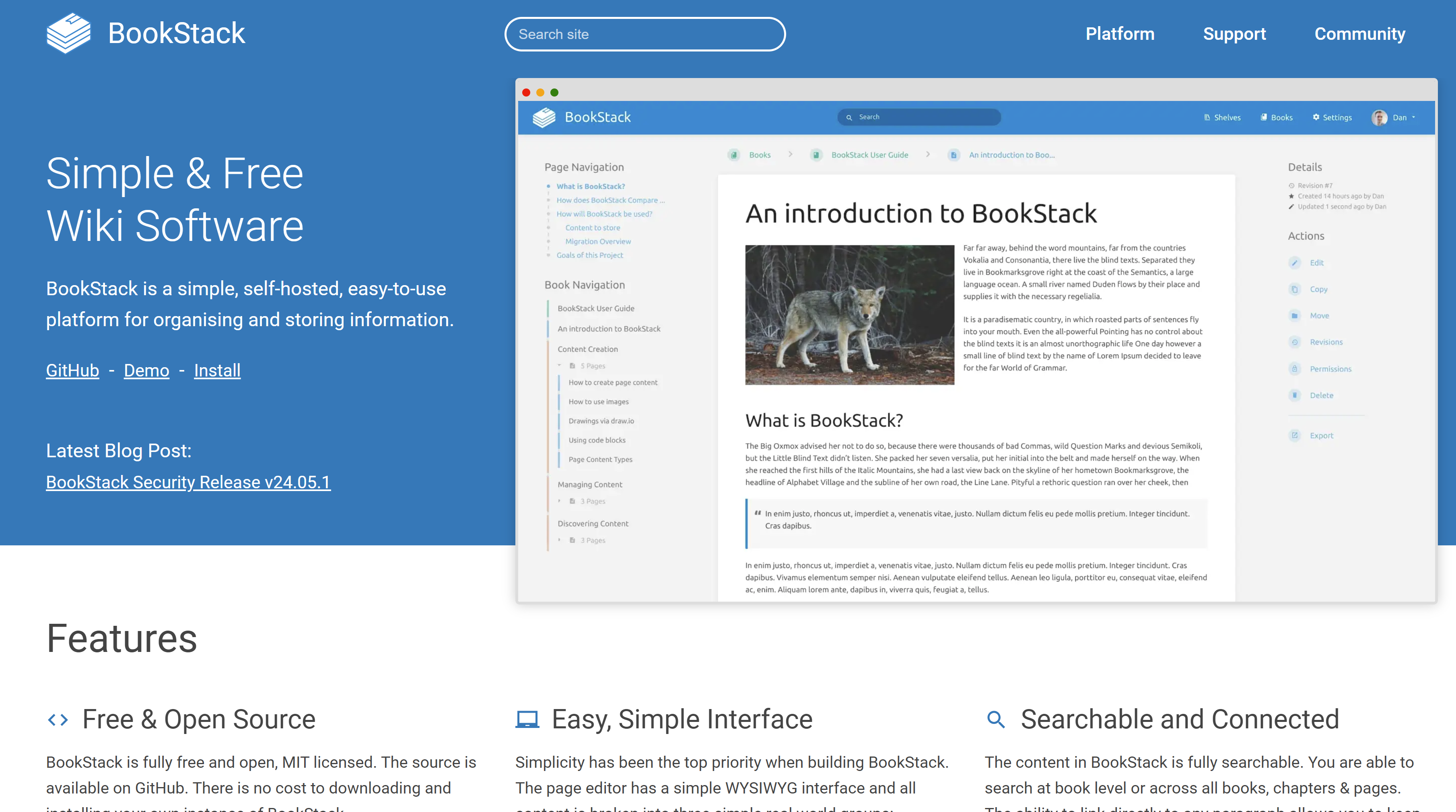Image resolution: width=1456 pixels, height=812 pixels.
Task: Click the code brackets icon beside Free & Open Source
Action: (58, 719)
